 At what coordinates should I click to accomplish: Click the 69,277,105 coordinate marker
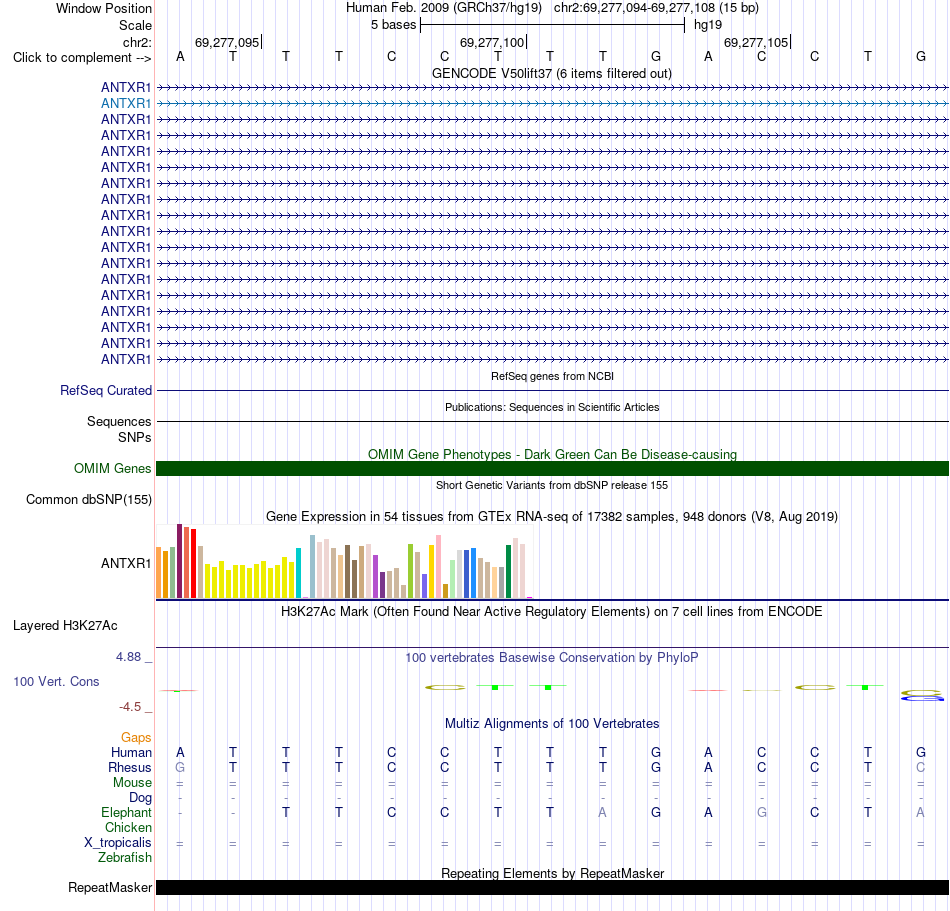tap(756, 42)
